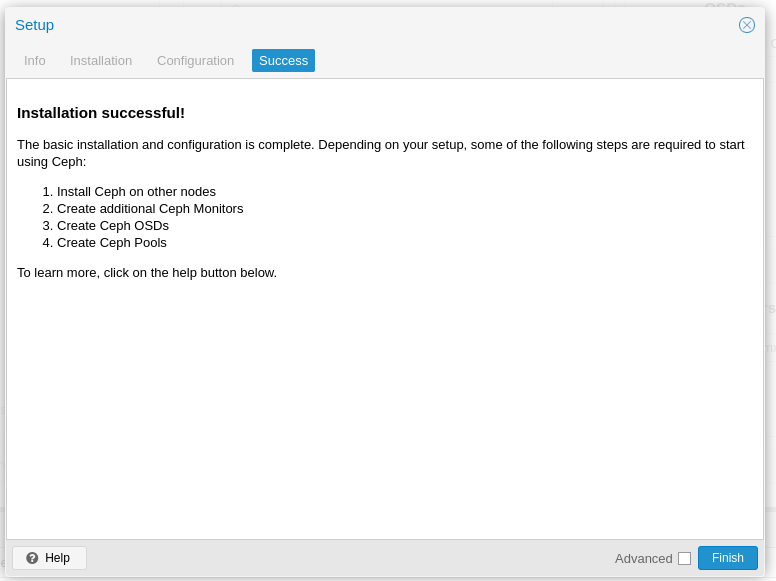Open the Installation tab

click(x=101, y=61)
